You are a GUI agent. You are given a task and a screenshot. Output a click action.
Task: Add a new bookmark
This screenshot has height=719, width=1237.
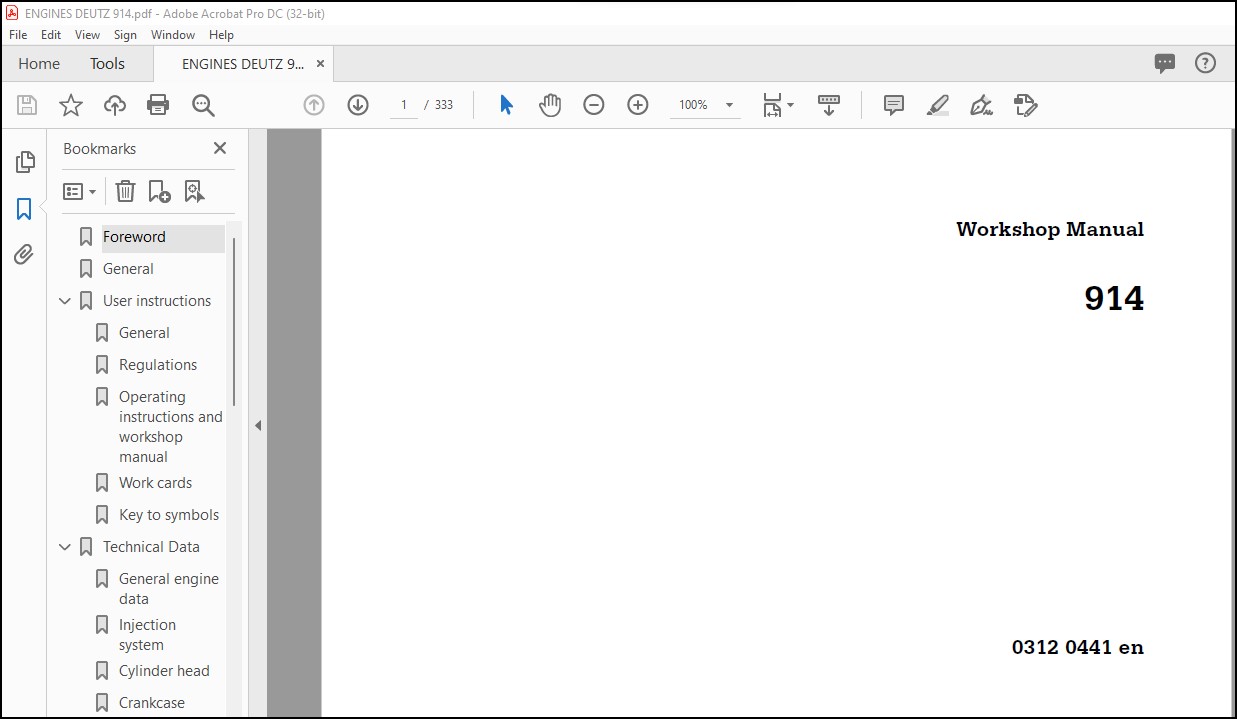[x=159, y=191]
